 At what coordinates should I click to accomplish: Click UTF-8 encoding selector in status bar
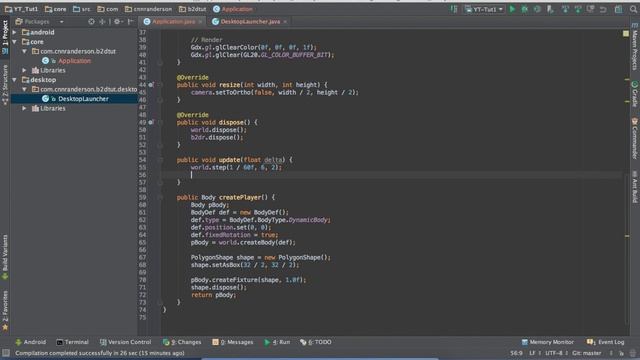[x=554, y=353]
